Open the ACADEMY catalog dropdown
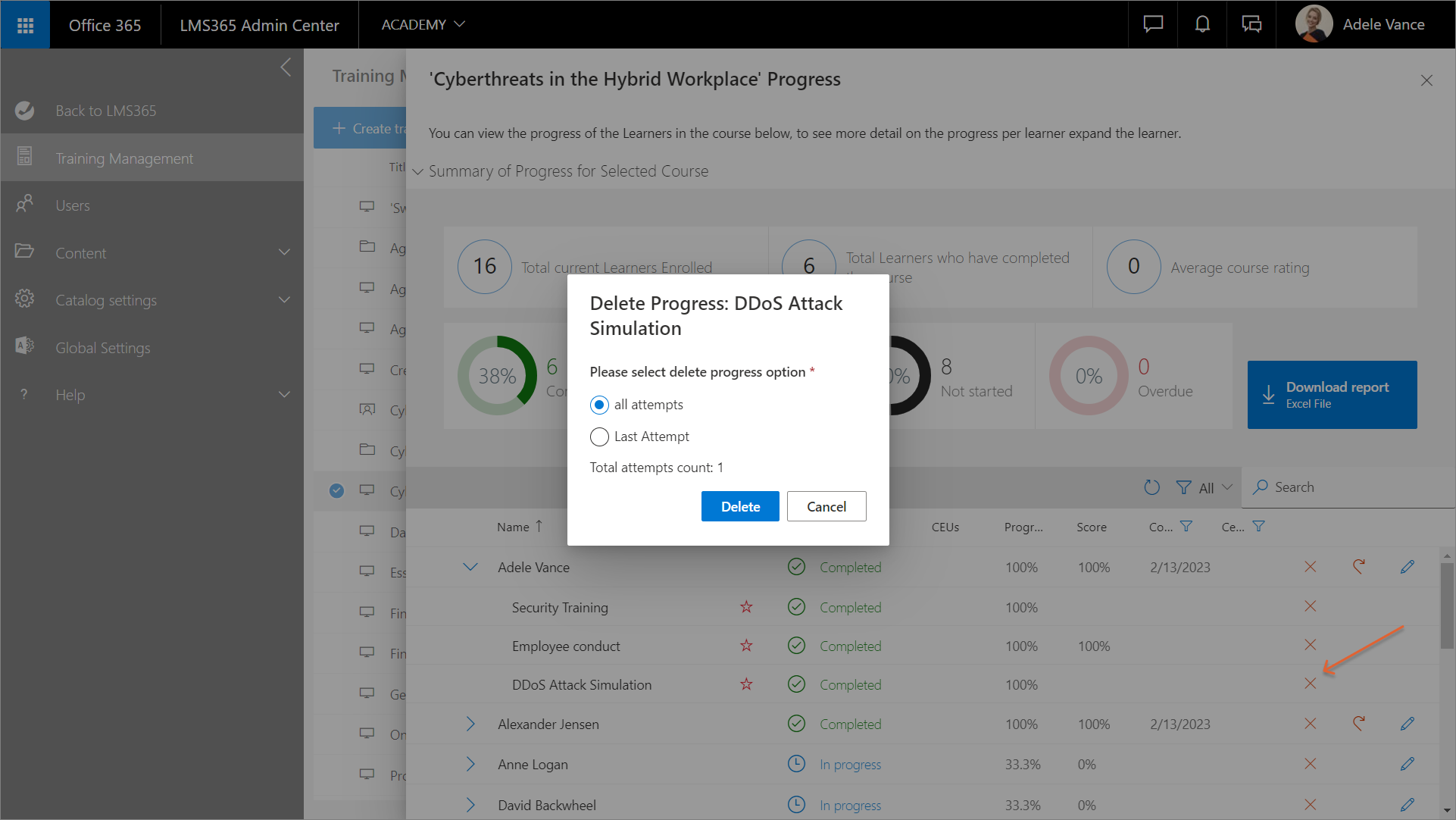The width and height of the screenshot is (1456, 820). click(423, 25)
